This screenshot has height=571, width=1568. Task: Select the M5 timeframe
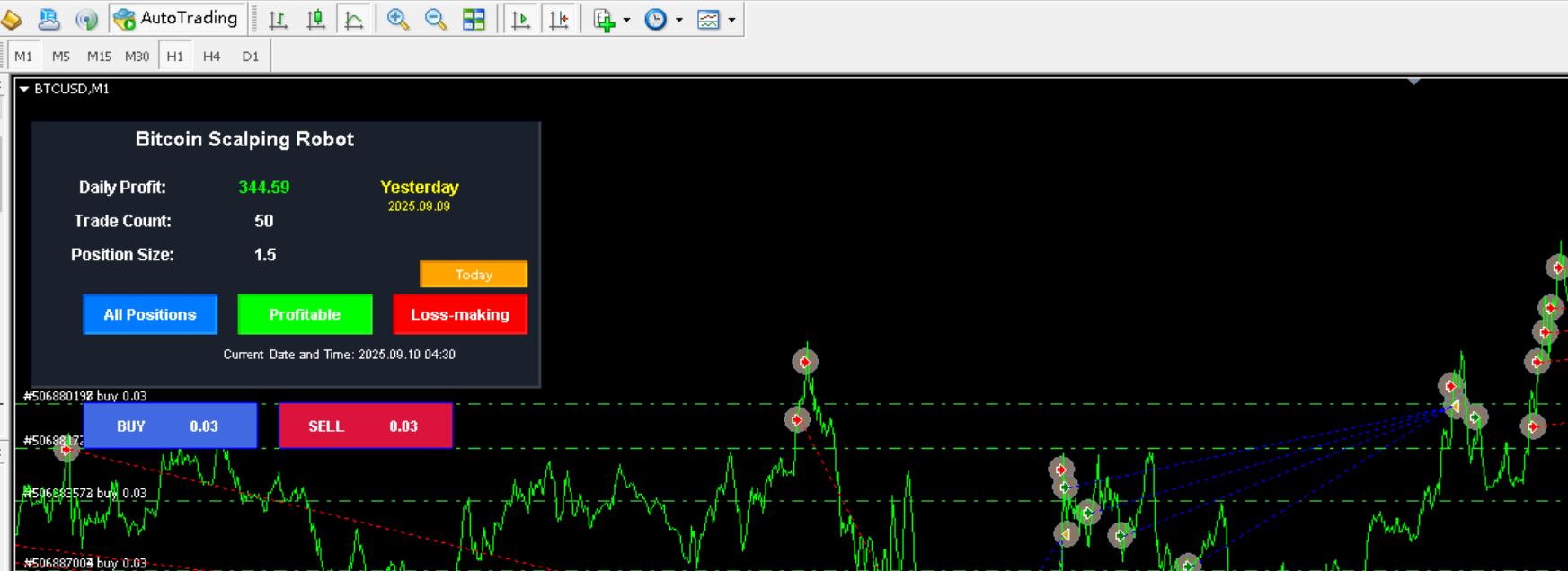(x=61, y=56)
